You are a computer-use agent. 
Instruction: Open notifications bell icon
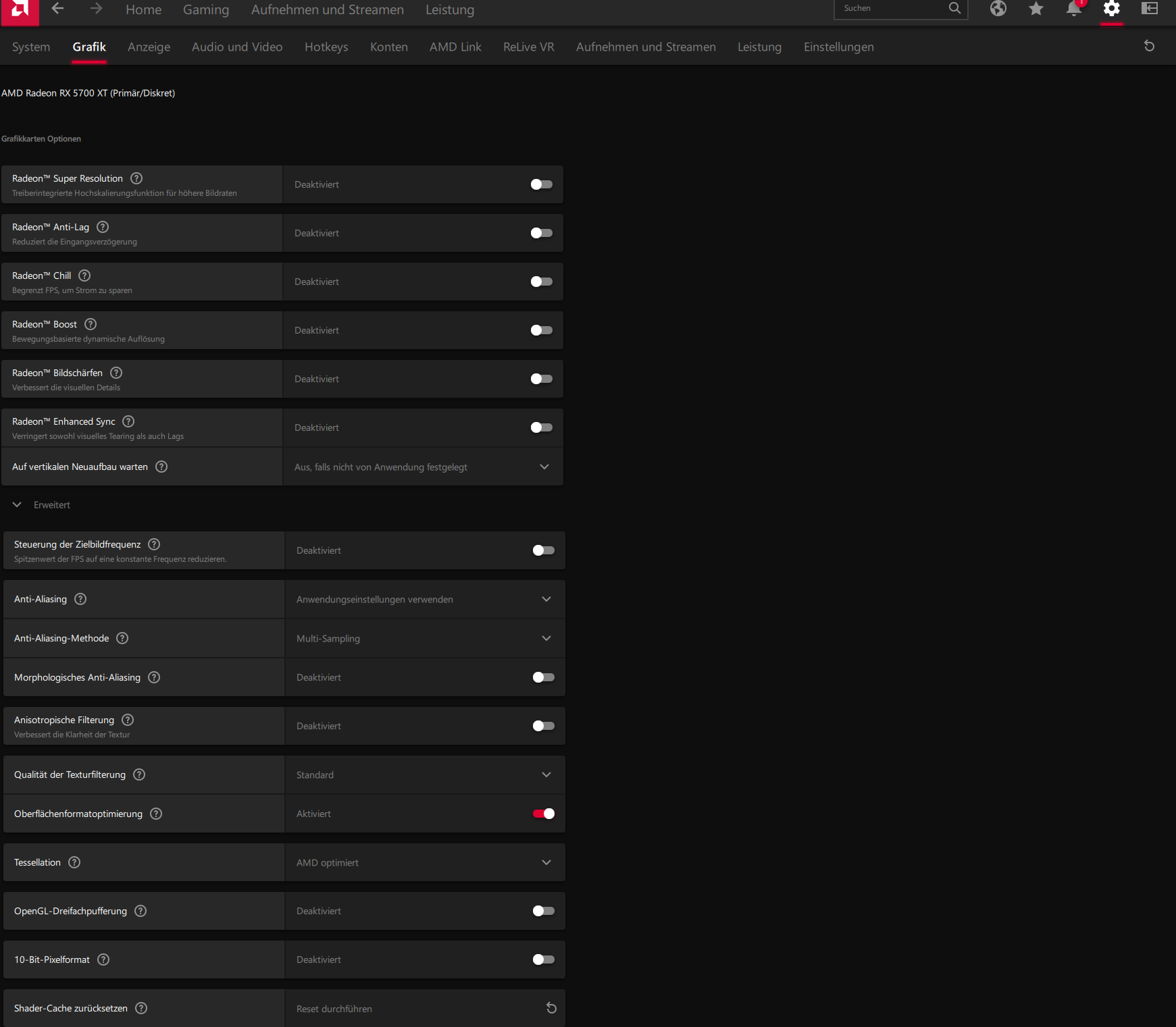click(1074, 9)
